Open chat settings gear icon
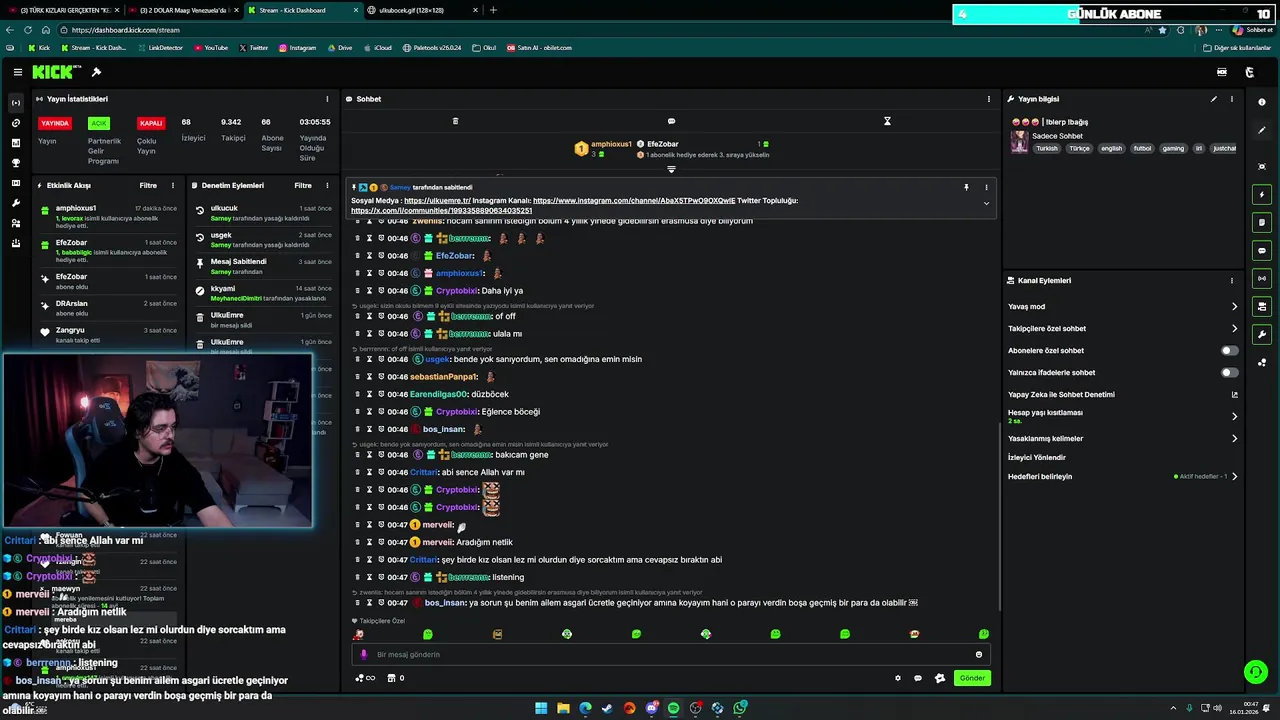 [898, 678]
